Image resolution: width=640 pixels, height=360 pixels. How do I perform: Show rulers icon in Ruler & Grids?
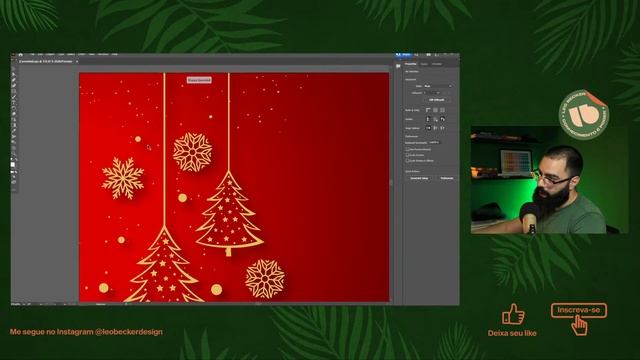click(428, 110)
